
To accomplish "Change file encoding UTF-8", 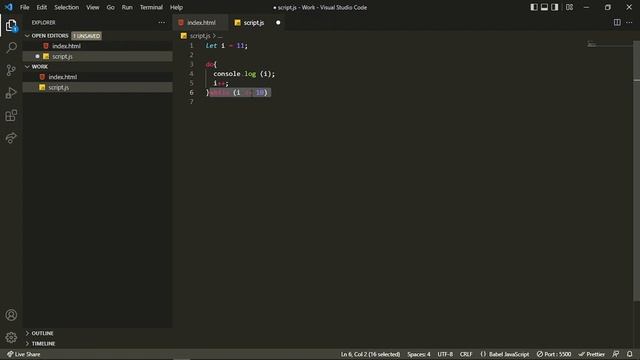I will (x=445, y=354).
